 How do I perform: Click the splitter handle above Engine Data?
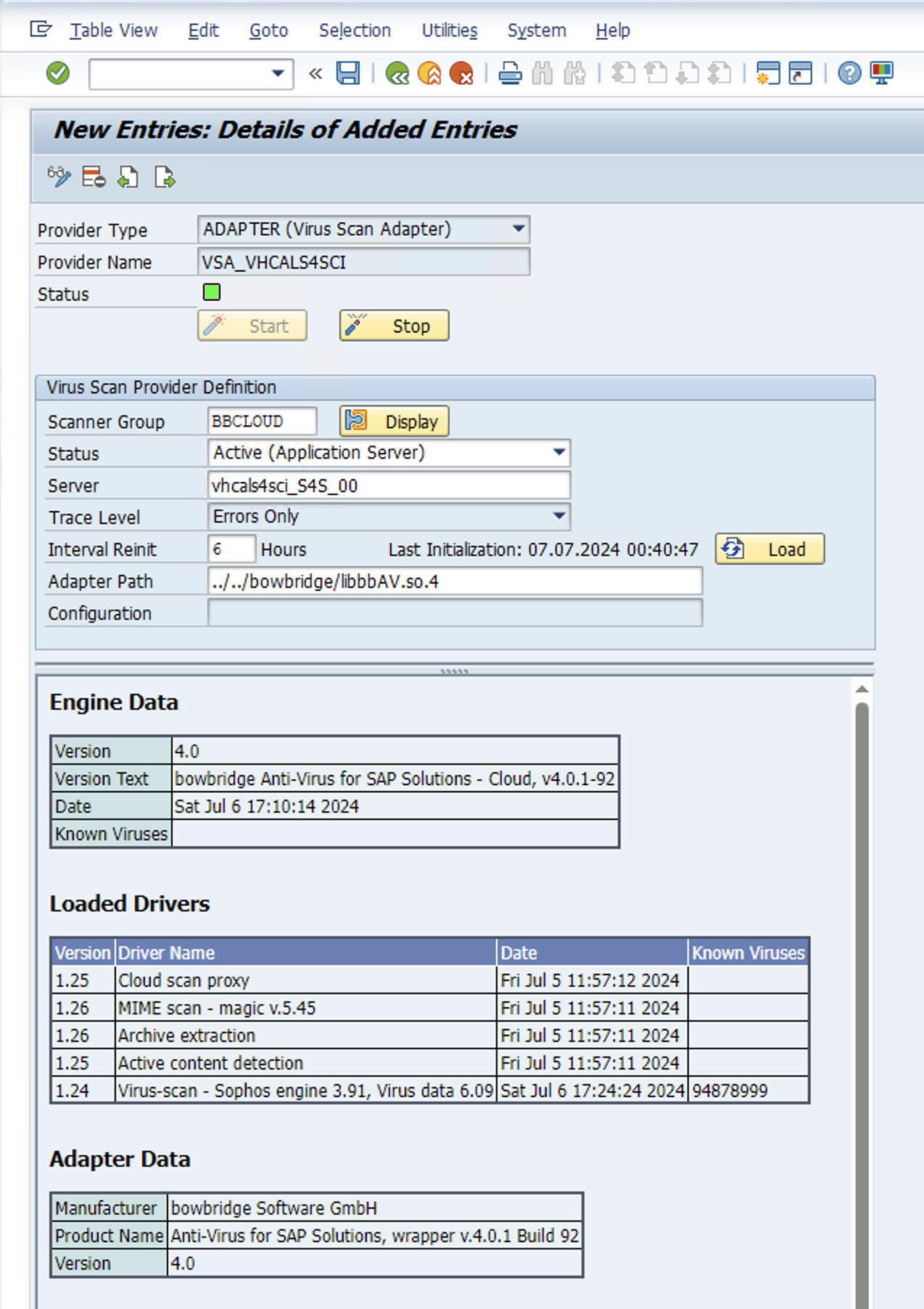point(455,671)
